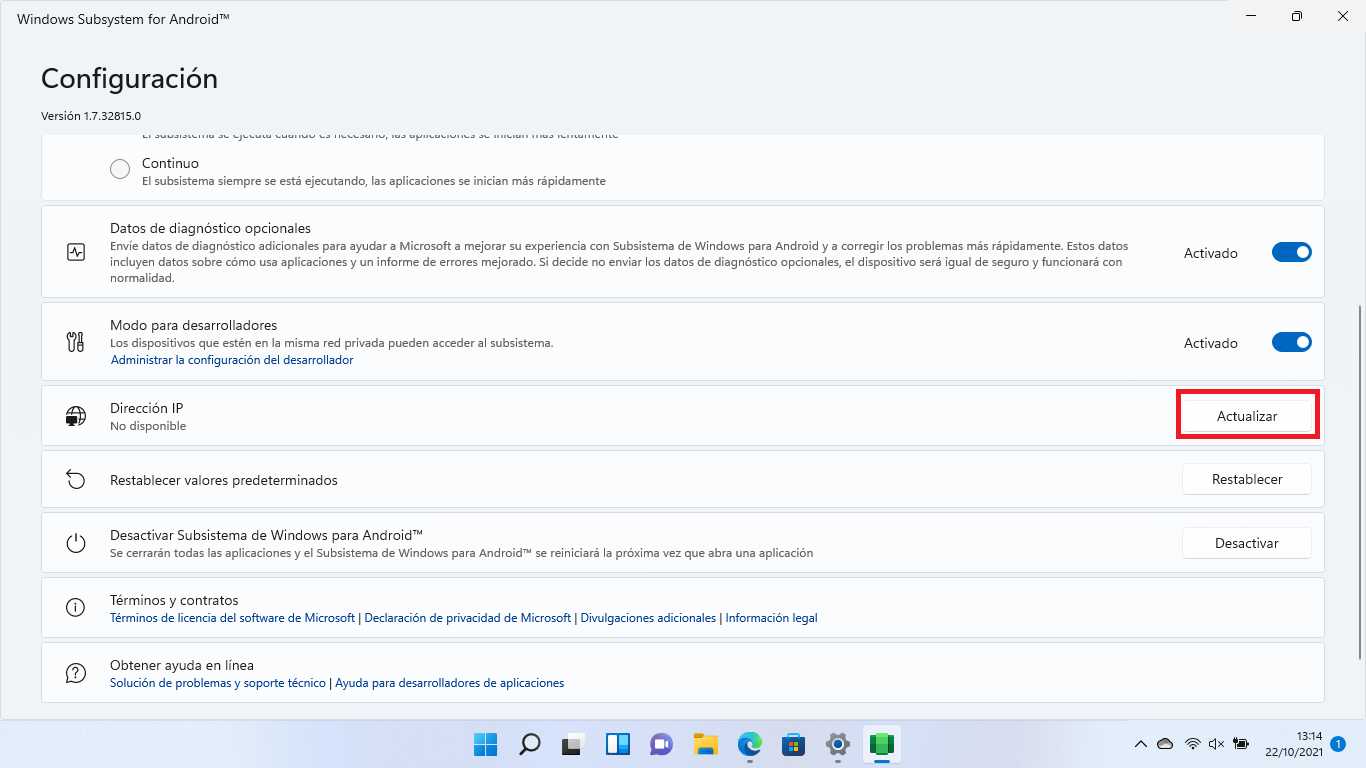Show hidden tray icons chevron
Viewport: 1366px width, 768px height.
[1140, 744]
